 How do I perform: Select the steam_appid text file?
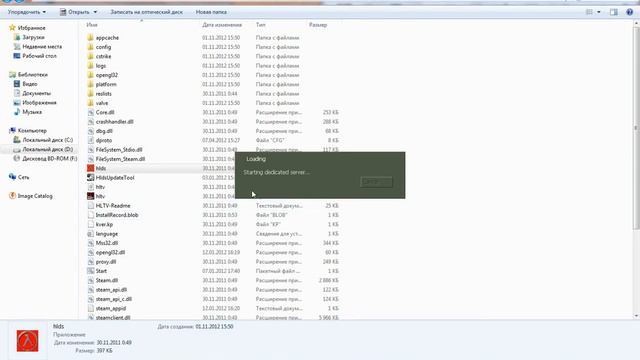[111, 309]
